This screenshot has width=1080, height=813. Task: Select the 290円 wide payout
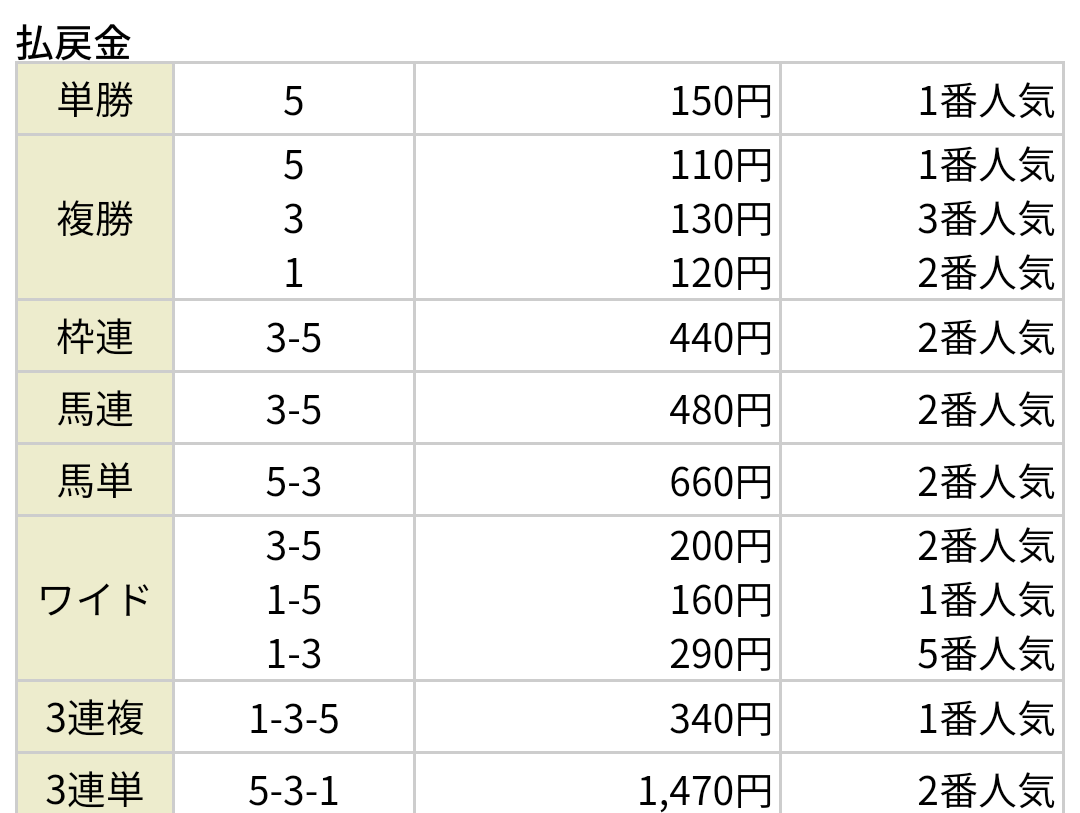pyautogui.click(x=720, y=654)
